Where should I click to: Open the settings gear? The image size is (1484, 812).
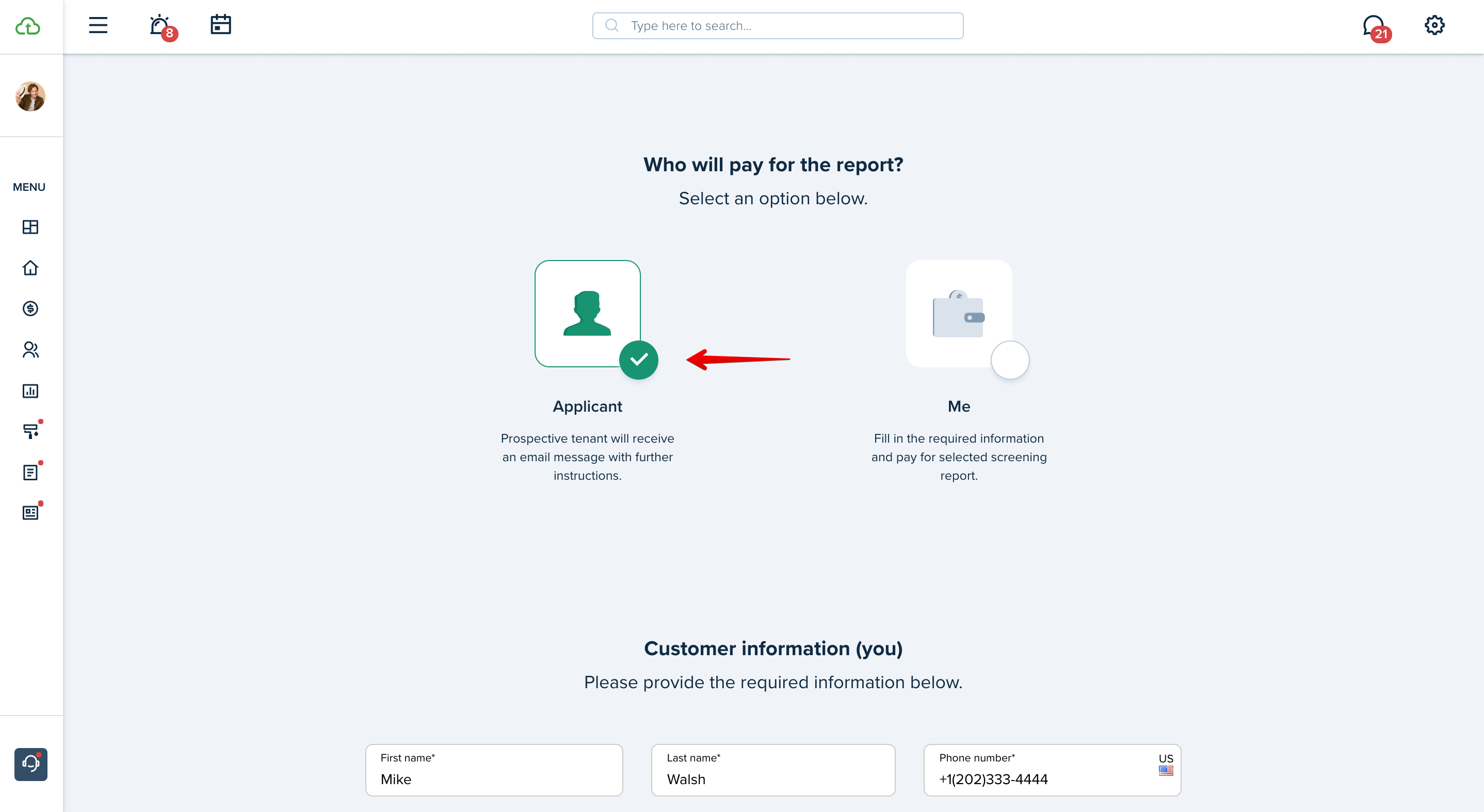(x=1434, y=25)
